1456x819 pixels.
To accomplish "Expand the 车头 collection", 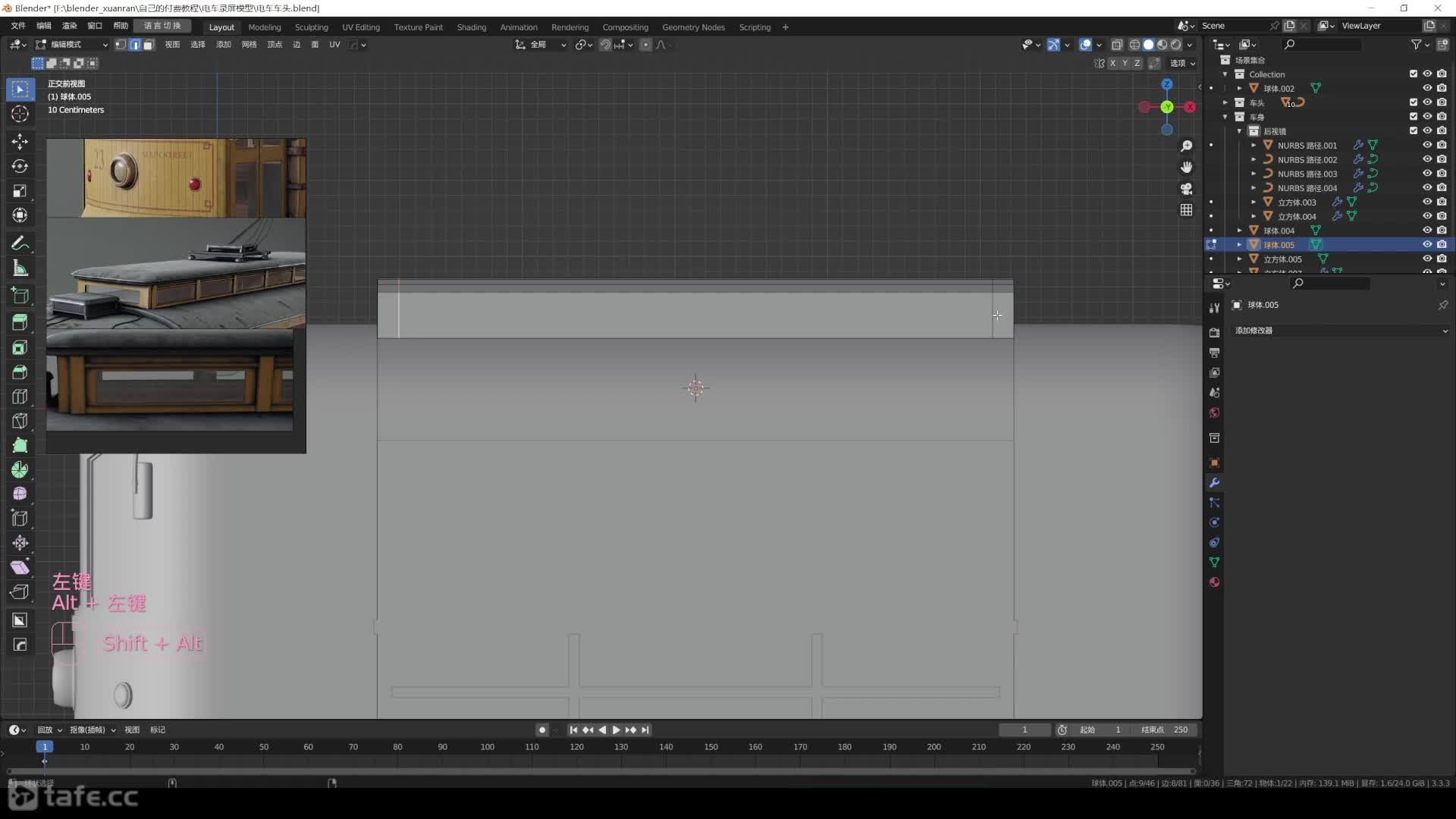I will 1225,102.
